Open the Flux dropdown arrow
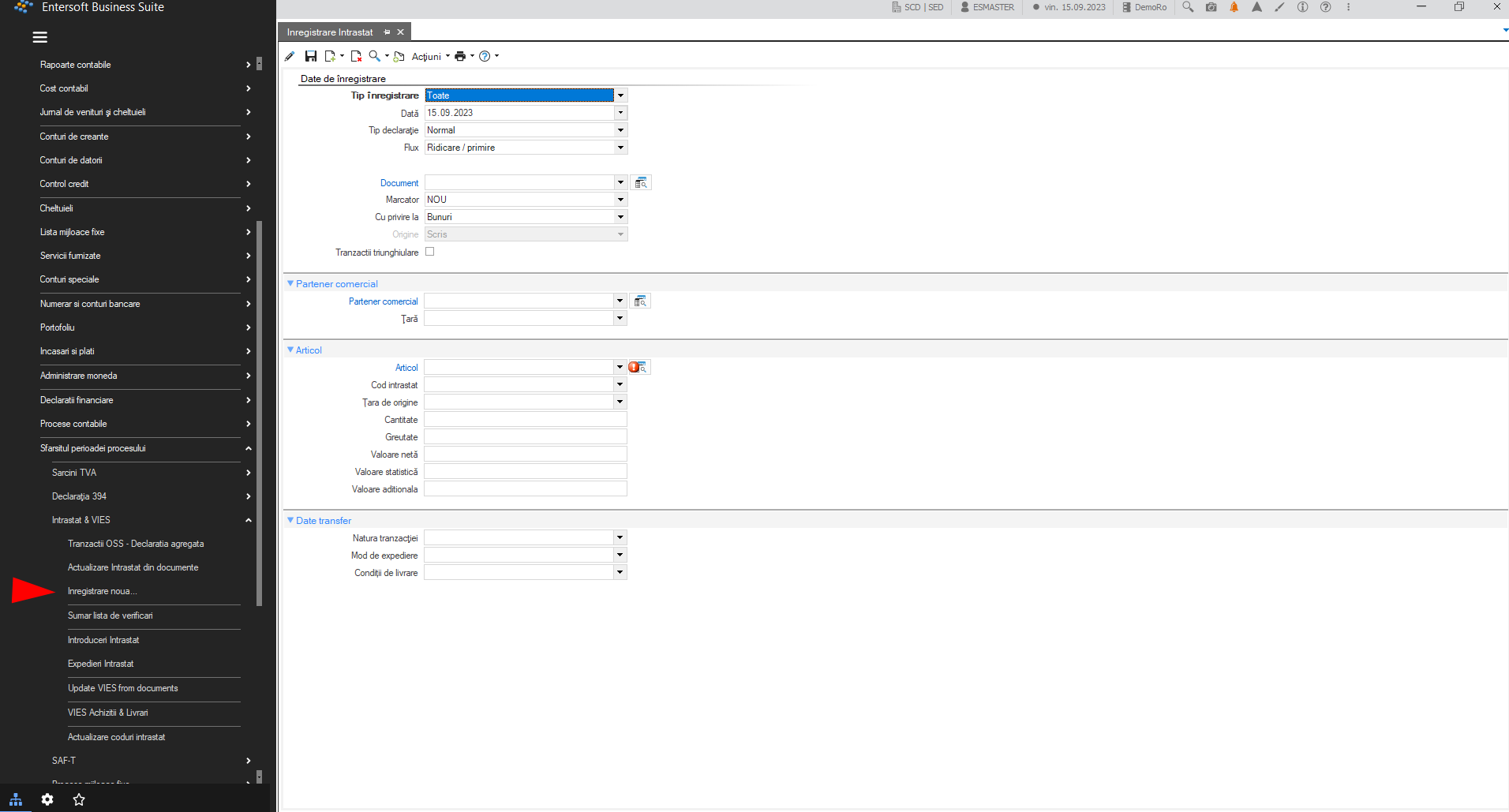 point(620,148)
